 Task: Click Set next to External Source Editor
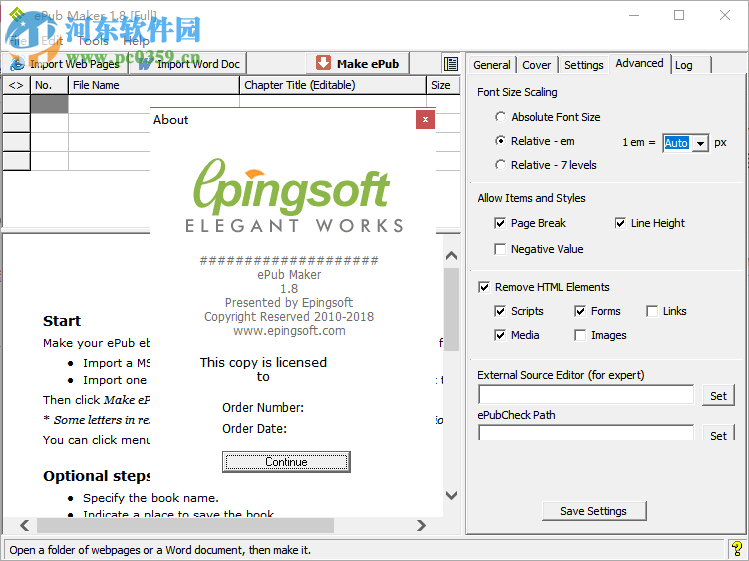coord(718,396)
